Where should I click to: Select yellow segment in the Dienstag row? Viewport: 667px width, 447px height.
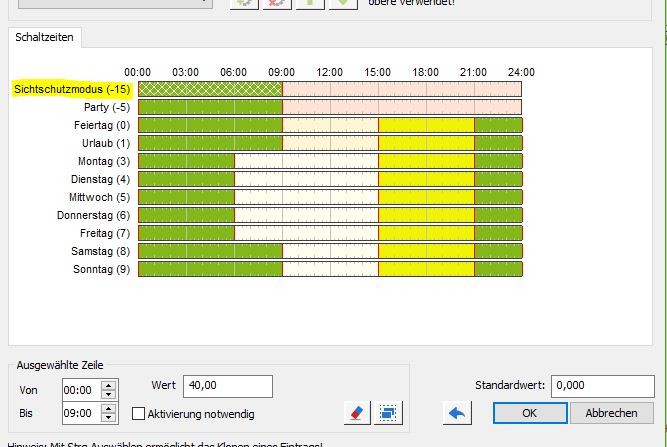427,179
